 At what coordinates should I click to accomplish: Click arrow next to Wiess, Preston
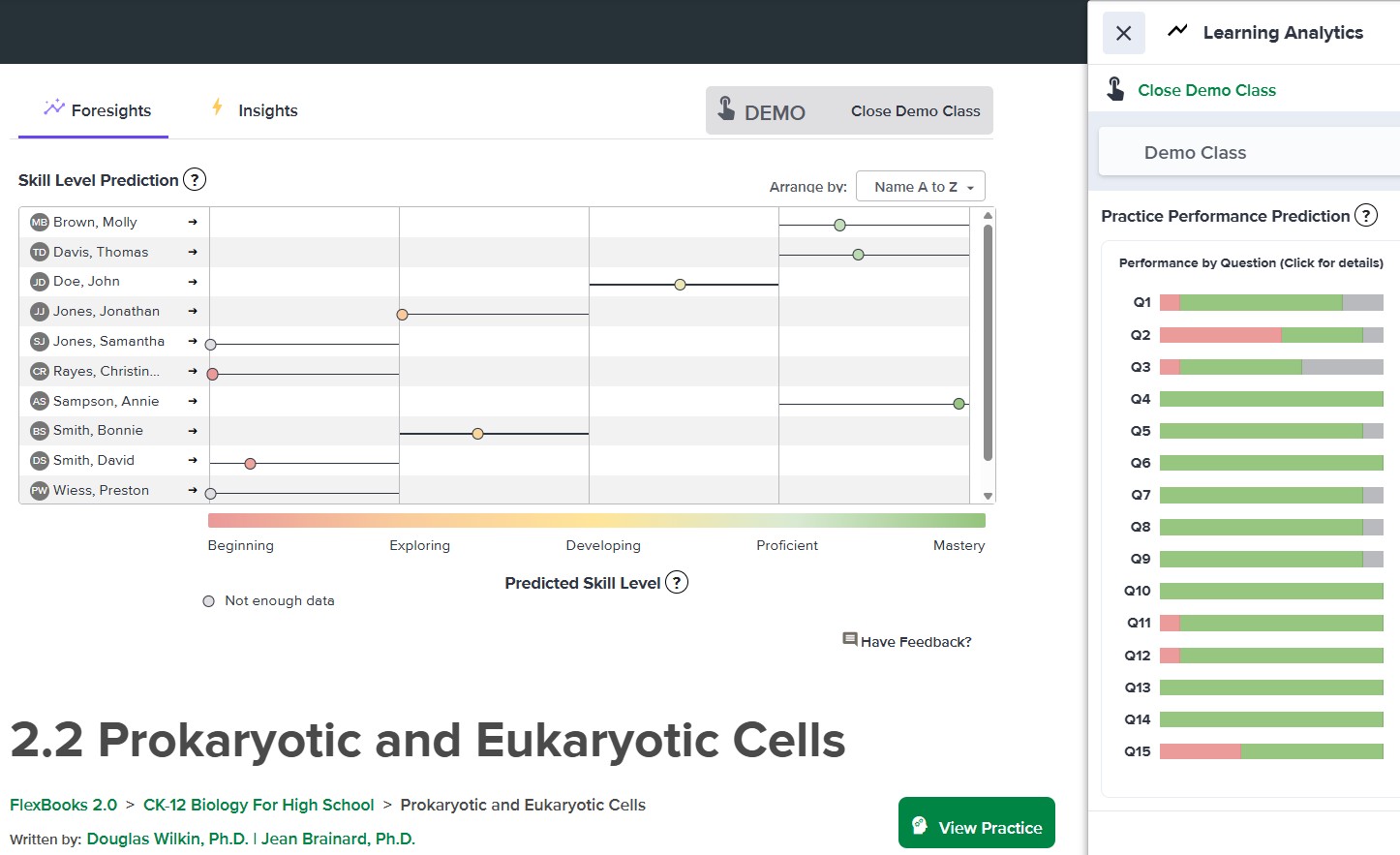point(193,490)
